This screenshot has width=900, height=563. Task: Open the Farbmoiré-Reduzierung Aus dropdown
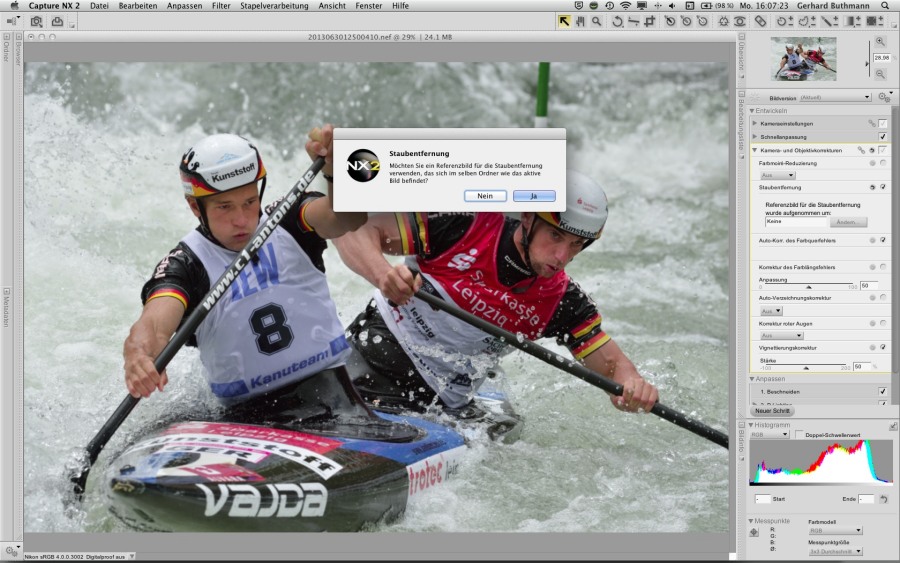[x=778, y=176]
